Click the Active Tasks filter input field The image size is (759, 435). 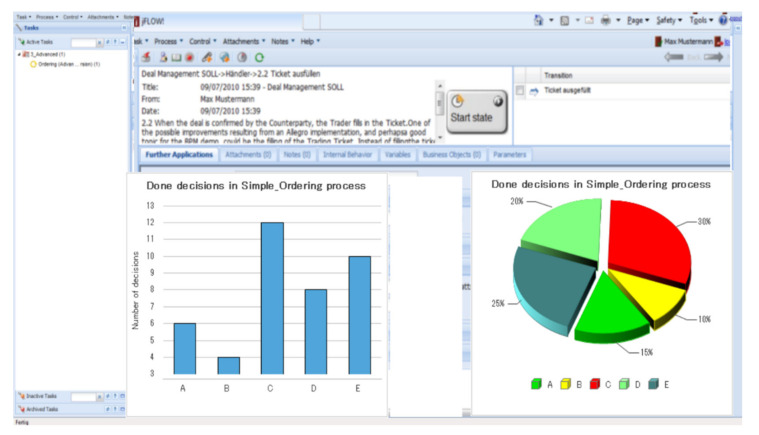click(x=82, y=42)
